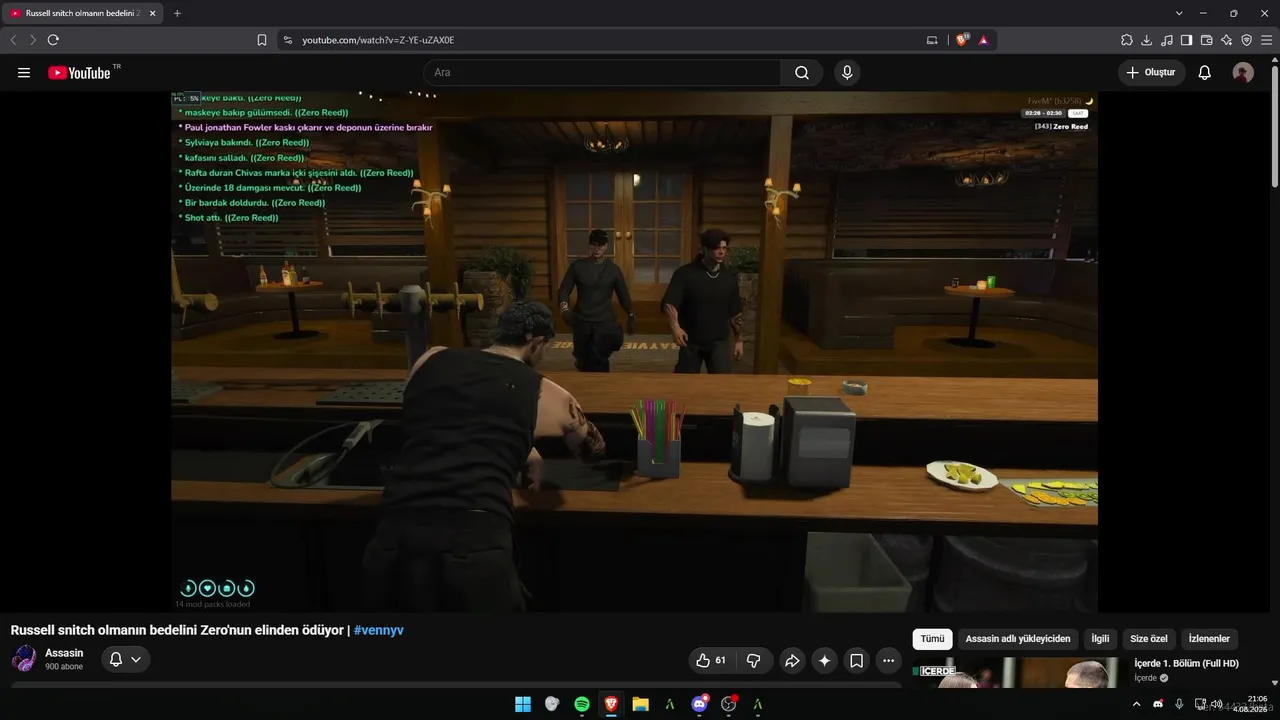Screen dimensions: 1280x720
Task: Open YouTube notifications bell
Action: (x=1205, y=73)
